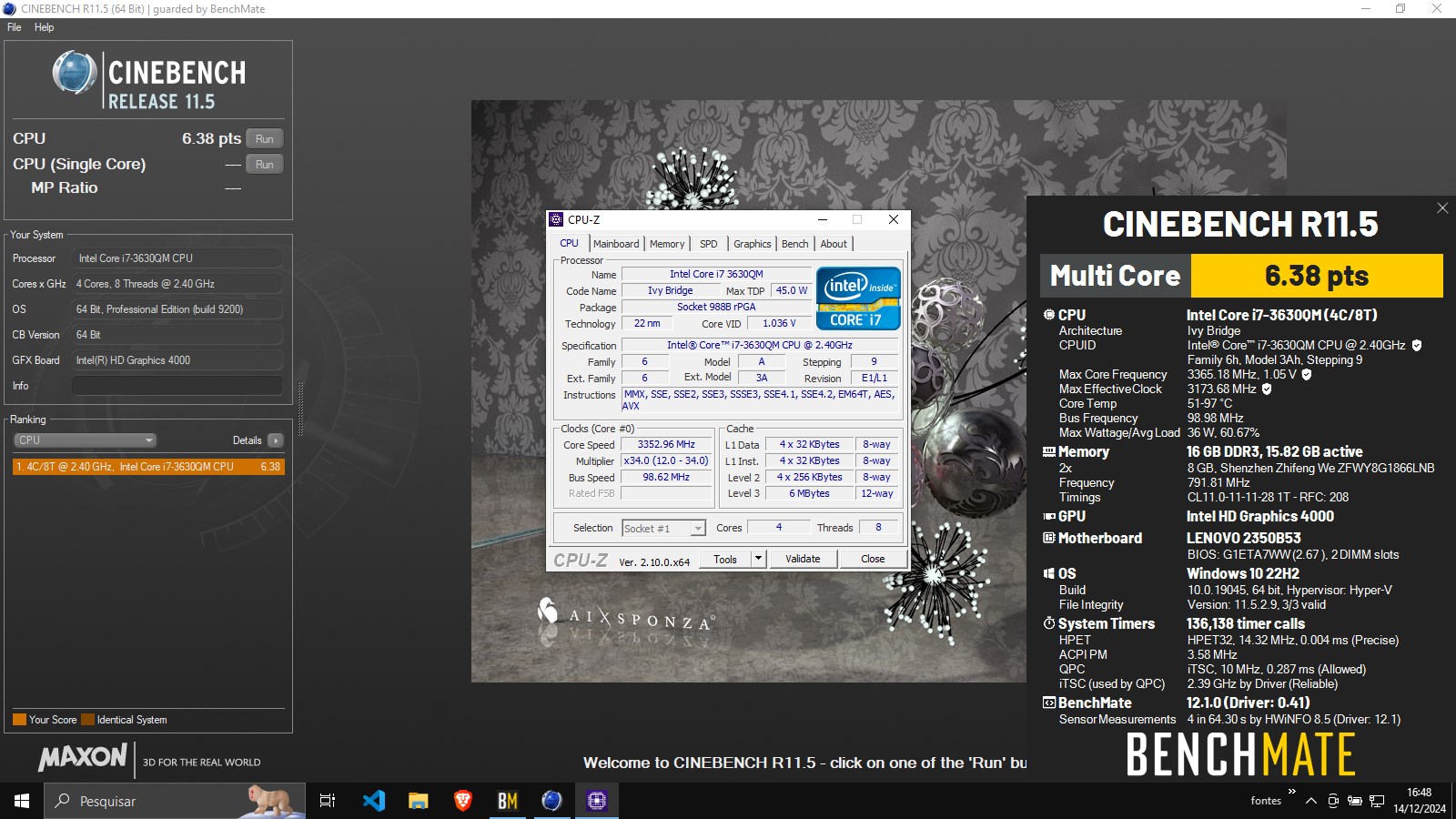
Task: Select the CPU tab in CPU-Z
Action: click(570, 243)
